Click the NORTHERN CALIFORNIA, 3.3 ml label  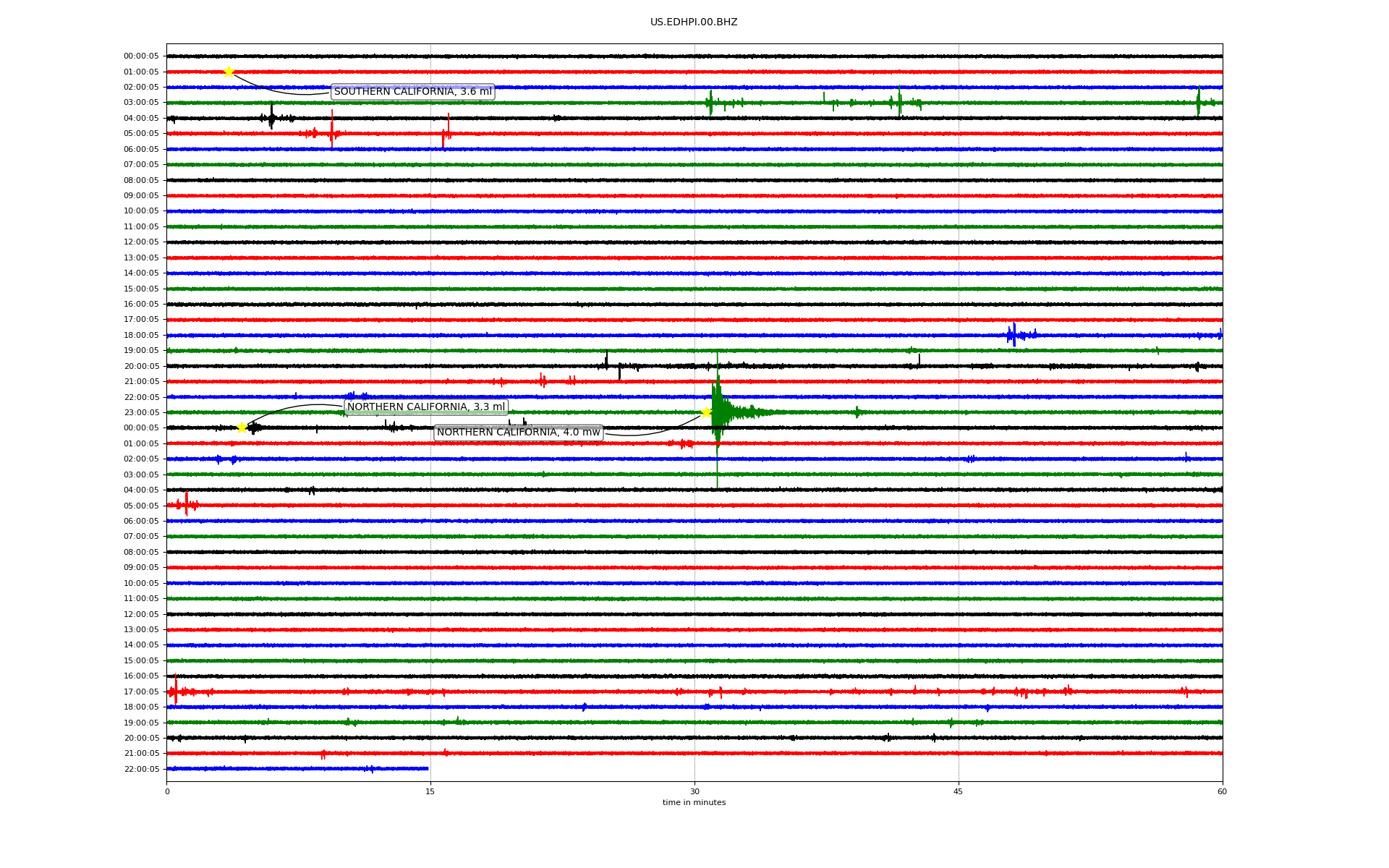tap(425, 407)
